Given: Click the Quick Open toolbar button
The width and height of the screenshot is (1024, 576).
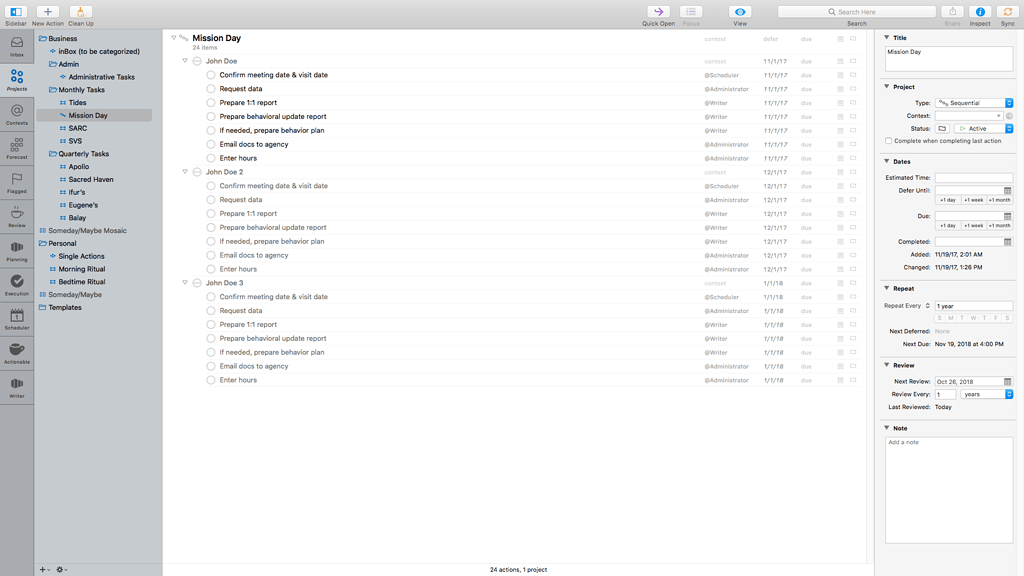Looking at the screenshot, I should point(658,12).
